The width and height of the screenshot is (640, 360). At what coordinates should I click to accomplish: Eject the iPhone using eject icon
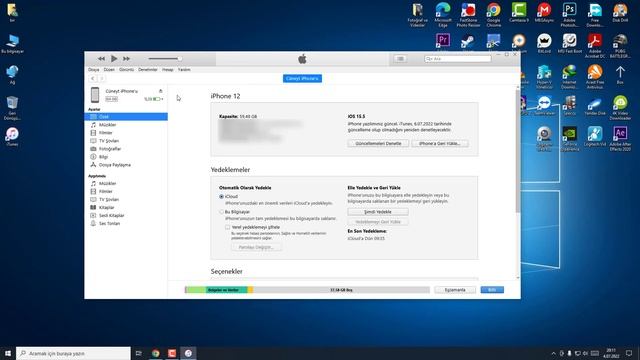(160, 91)
